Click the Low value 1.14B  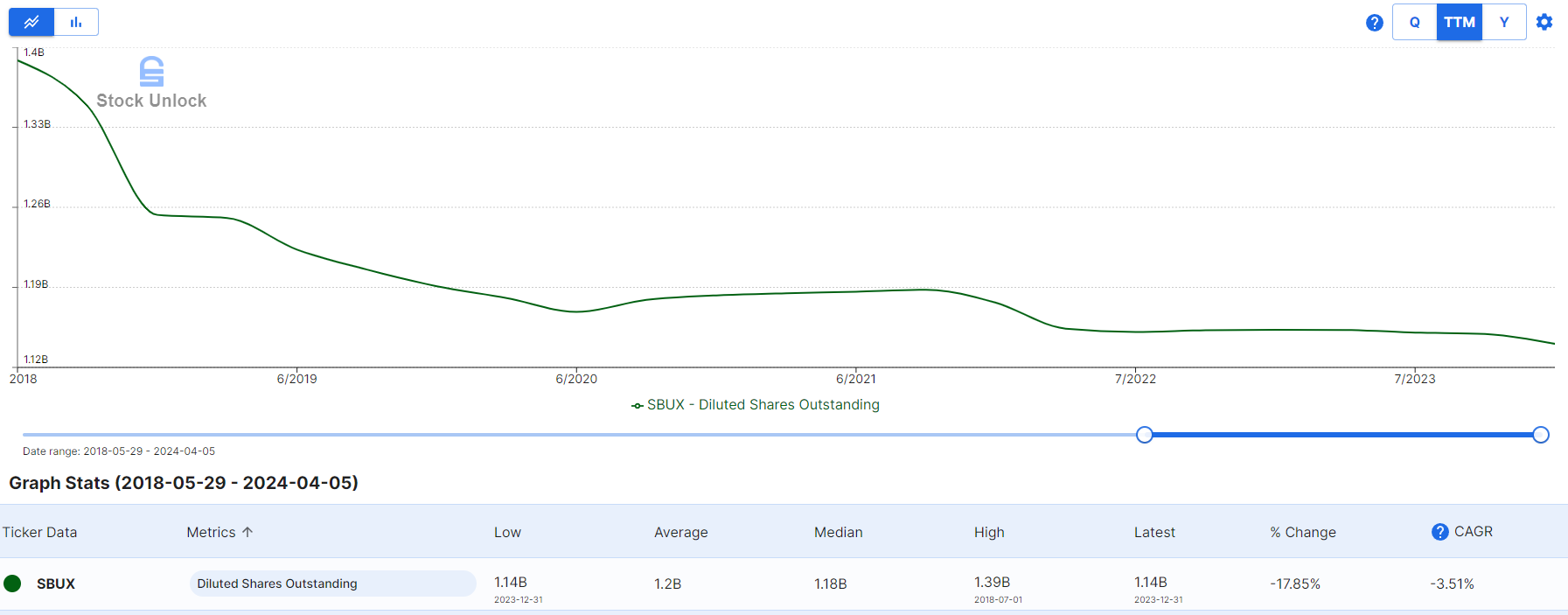[x=511, y=583]
